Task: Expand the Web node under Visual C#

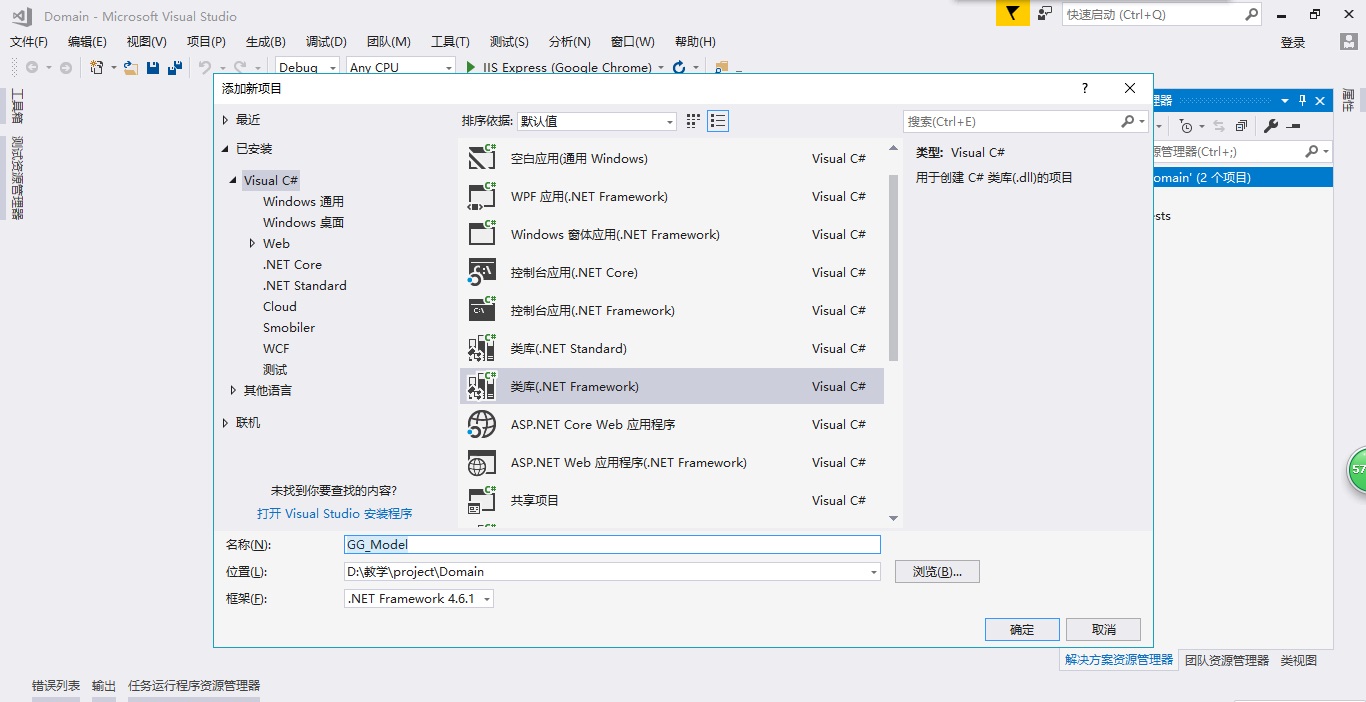Action: click(252, 243)
